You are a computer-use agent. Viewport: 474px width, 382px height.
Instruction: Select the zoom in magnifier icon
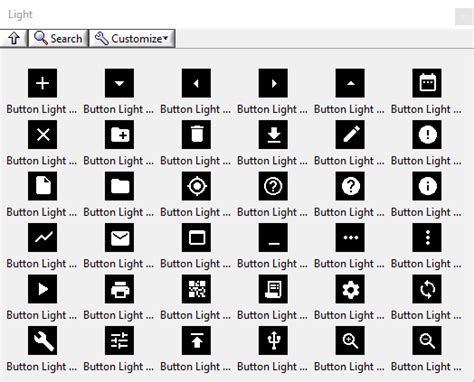pos(350,340)
